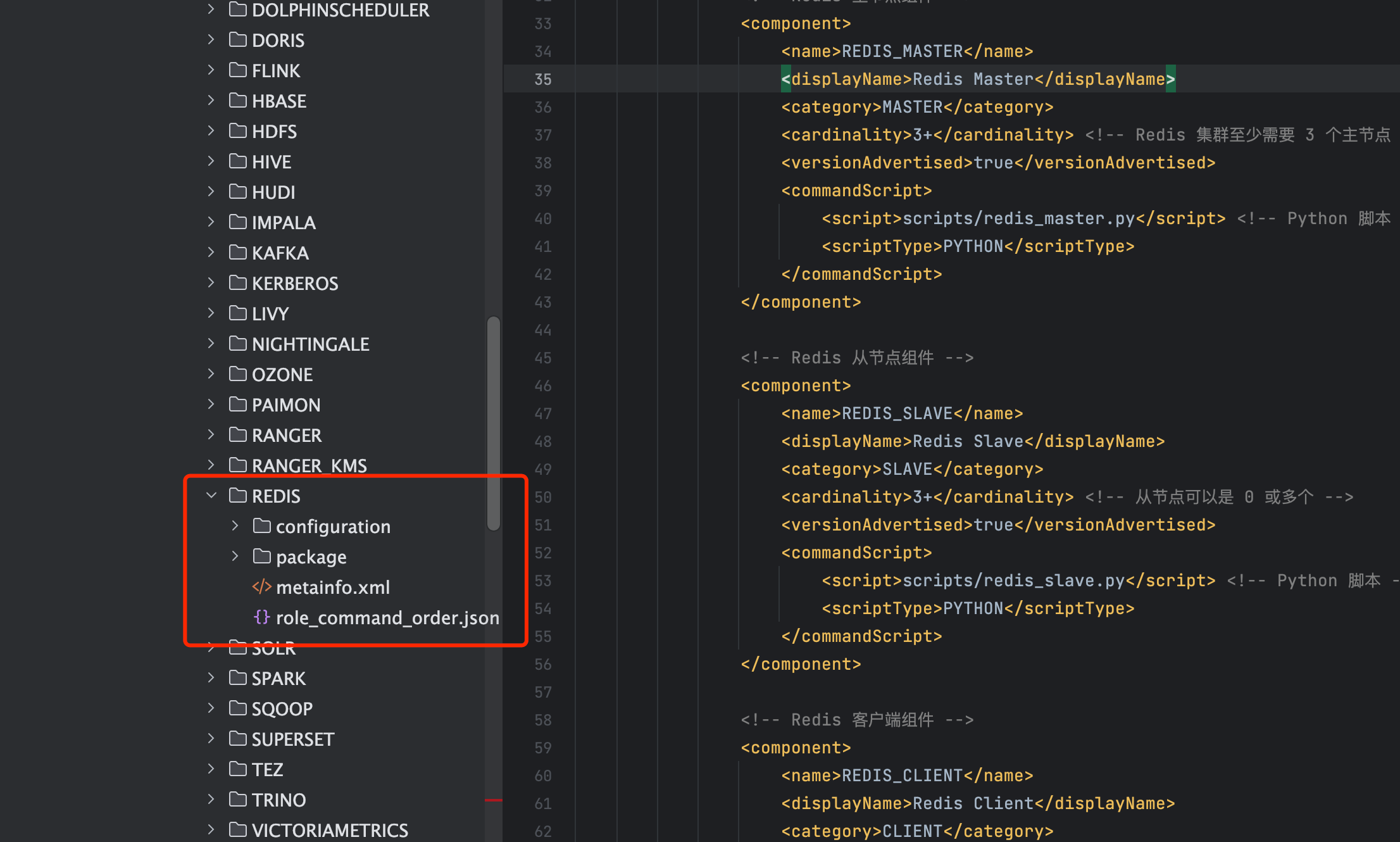Select the KAFKA folder name
The width and height of the screenshot is (1400, 842).
(x=280, y=253)
